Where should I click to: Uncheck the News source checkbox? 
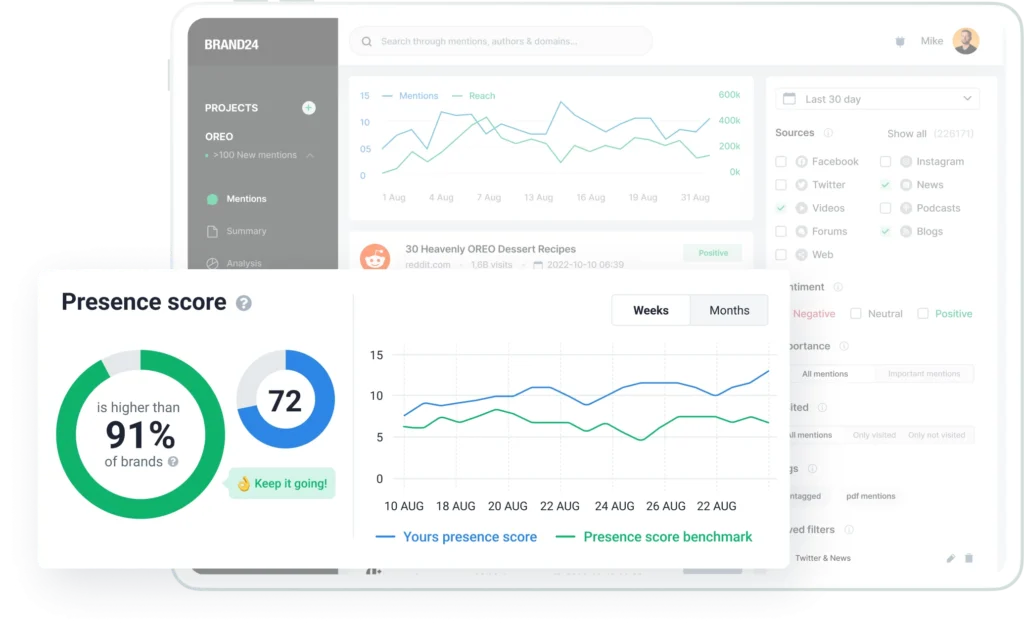(x=885, y=185)
